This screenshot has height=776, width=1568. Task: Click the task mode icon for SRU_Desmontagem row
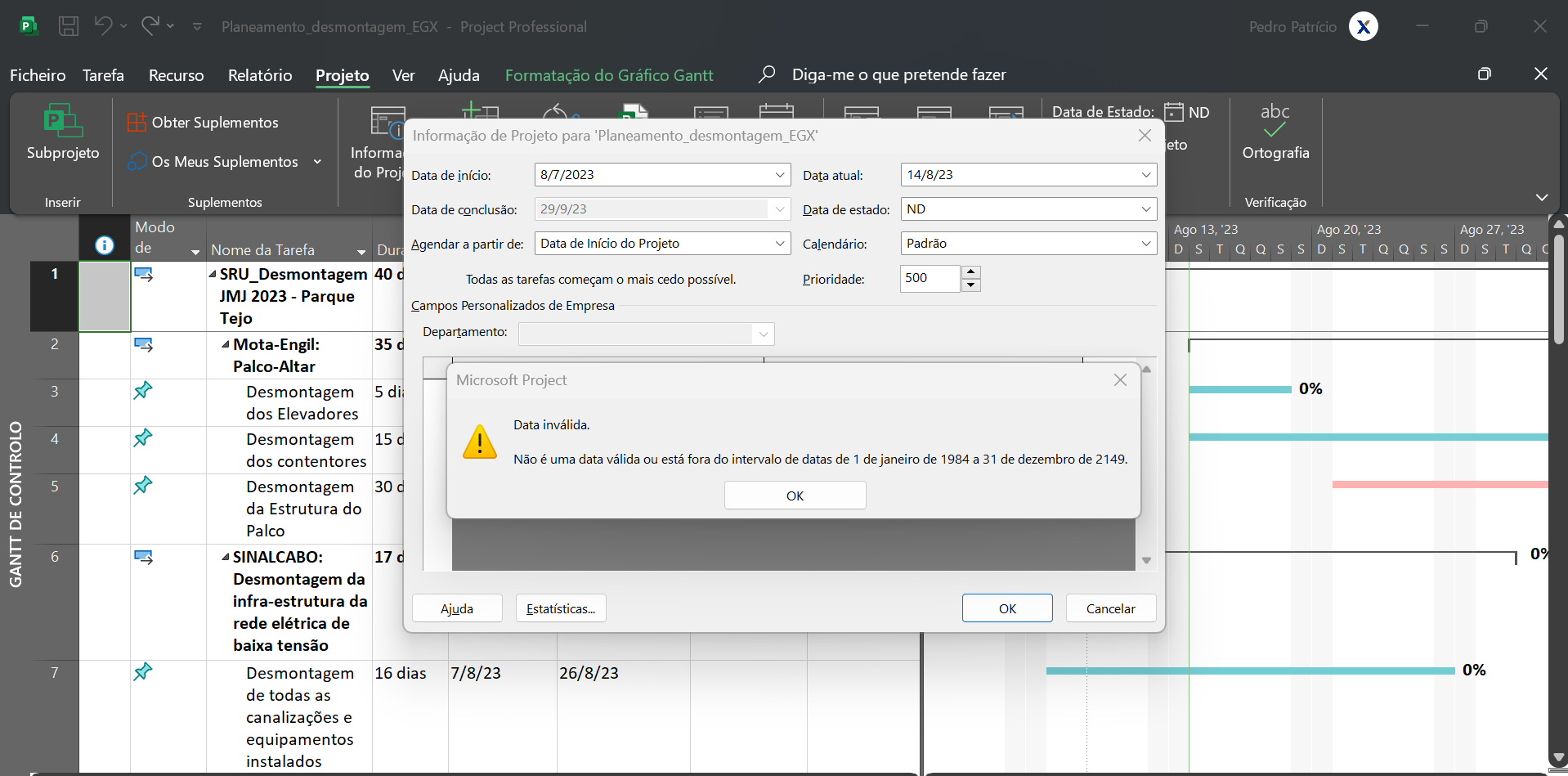click(144, 275)
